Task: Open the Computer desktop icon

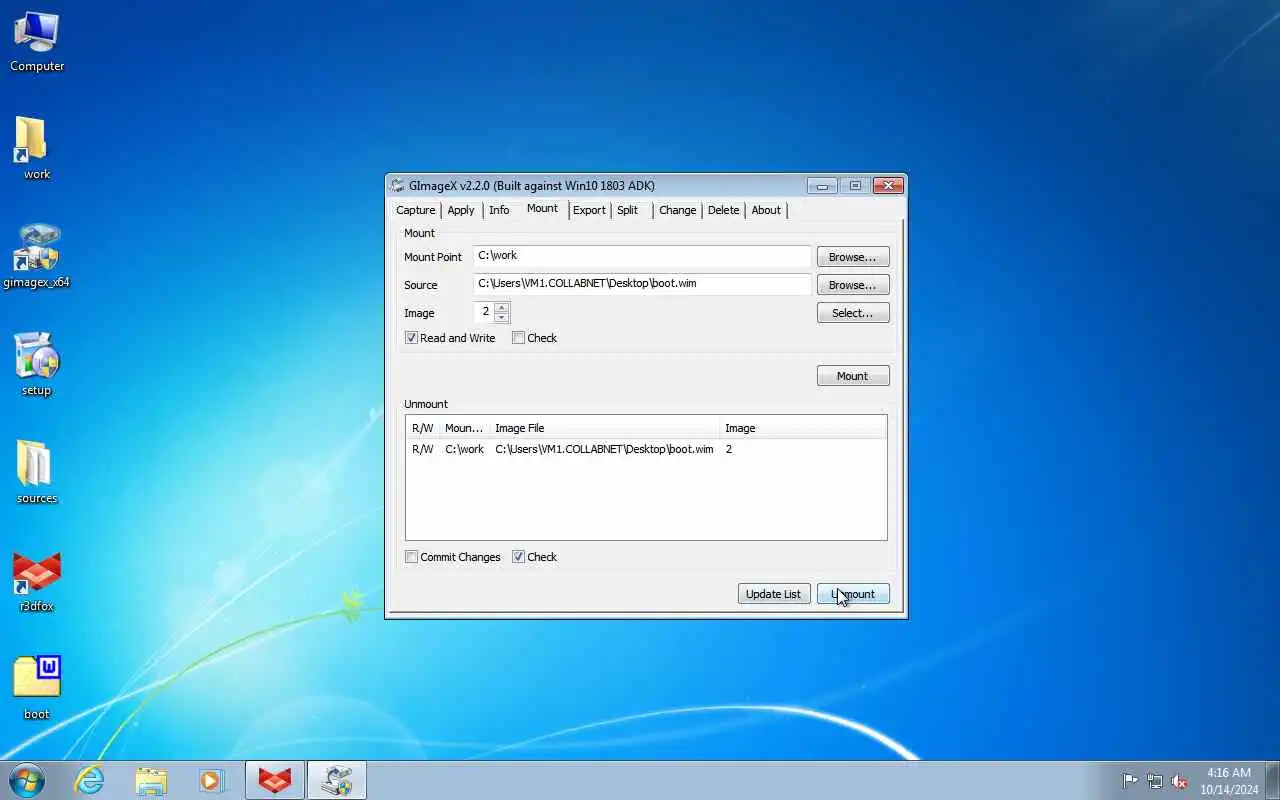Action: (37, 42)
